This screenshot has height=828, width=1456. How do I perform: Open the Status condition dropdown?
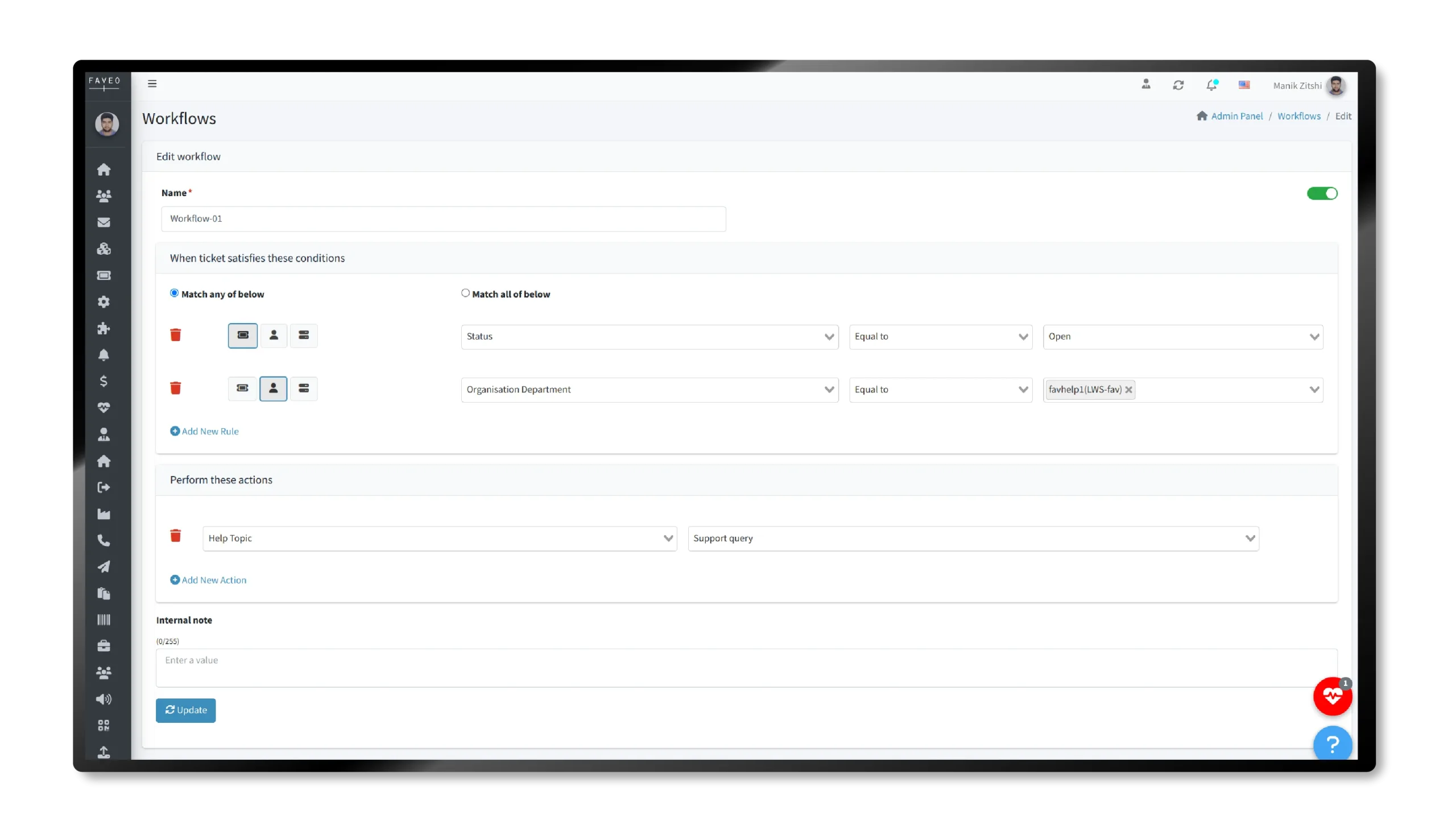coord(649,337)
